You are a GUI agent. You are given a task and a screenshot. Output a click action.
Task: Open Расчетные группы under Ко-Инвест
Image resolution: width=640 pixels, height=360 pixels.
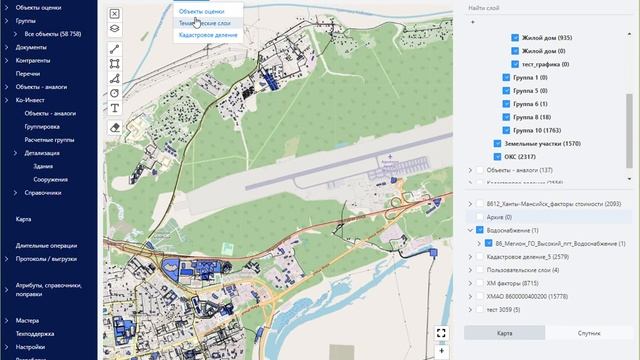tap(49, 140)
